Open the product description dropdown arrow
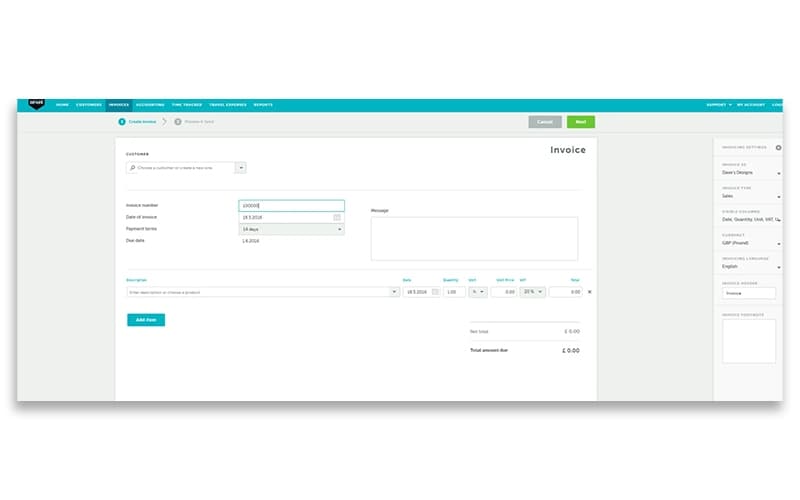Viewport: 800px width, 500px height. point(394,292)
